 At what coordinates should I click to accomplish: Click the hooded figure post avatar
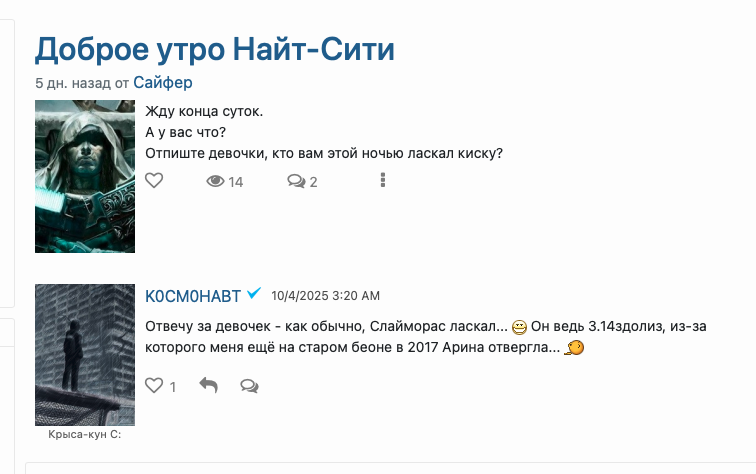pos(85,176)
